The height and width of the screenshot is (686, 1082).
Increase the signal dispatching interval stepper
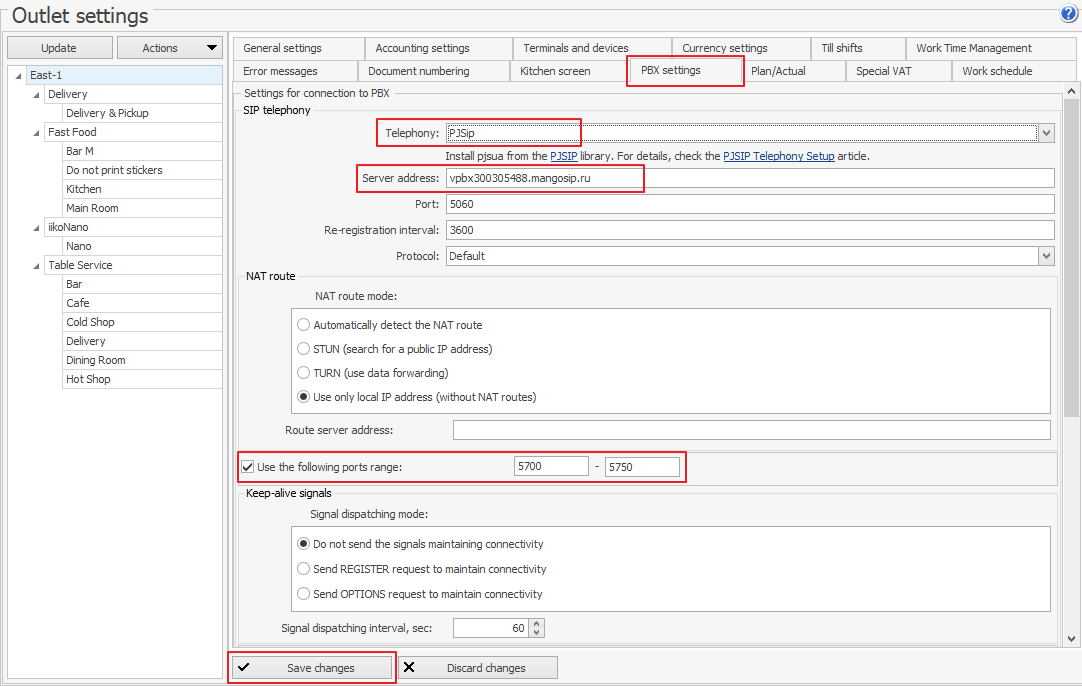click(537, 623)
